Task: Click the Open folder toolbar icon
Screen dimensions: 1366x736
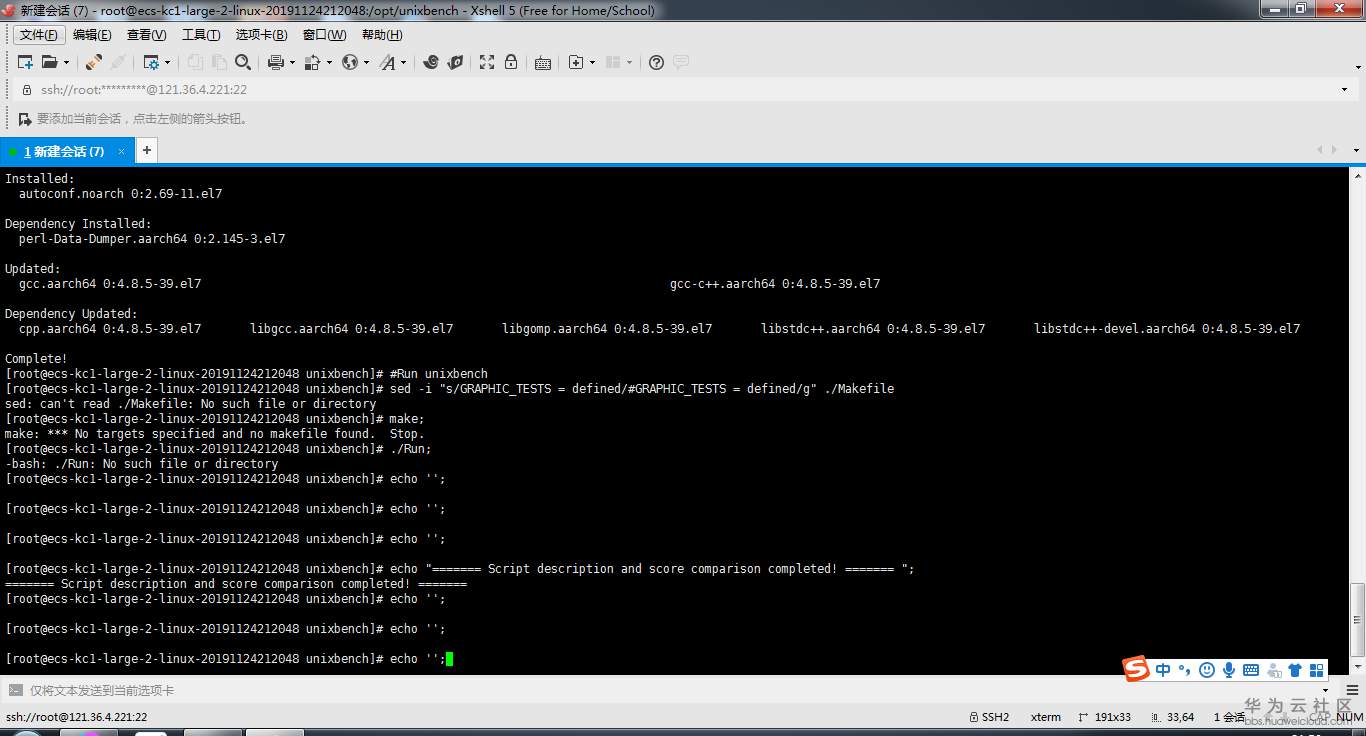Action: 48,62
